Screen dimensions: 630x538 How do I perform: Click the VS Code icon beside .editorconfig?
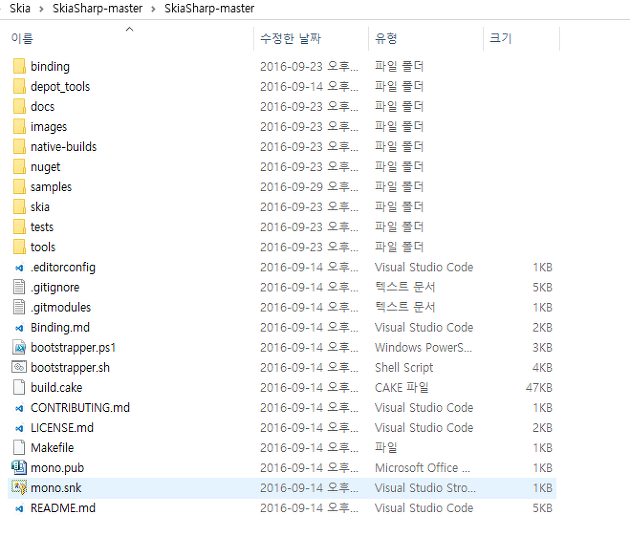19,268
